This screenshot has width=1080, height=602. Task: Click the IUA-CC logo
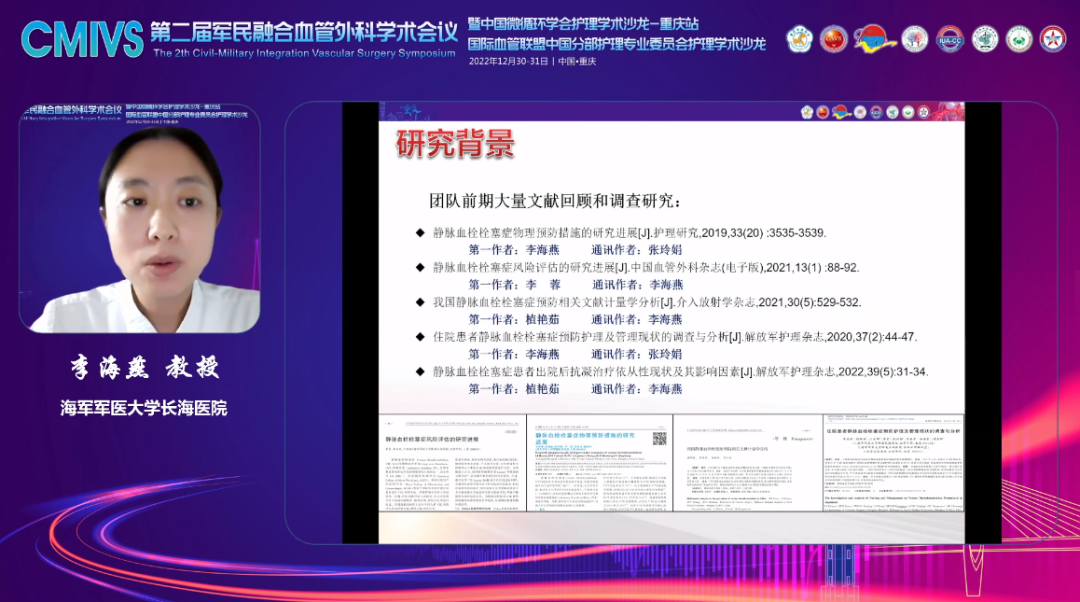pos(950,40)
